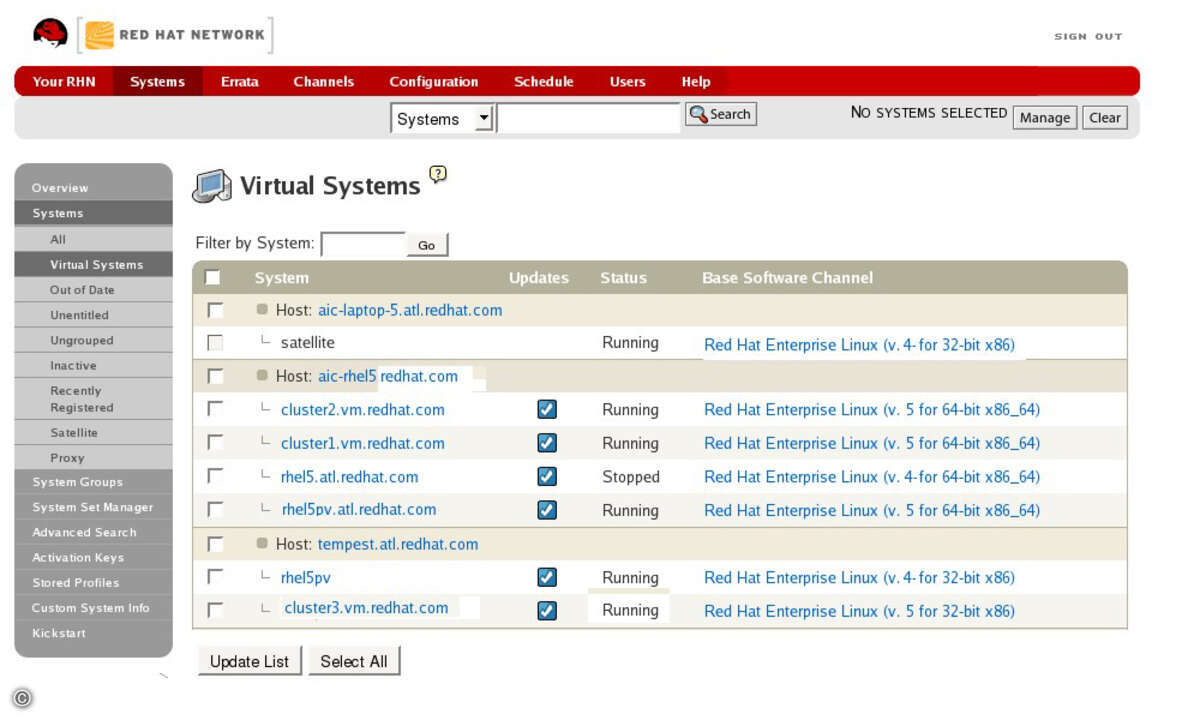Select the cluster3.vm.redhat.com row checkbox
Screen dimensions: 1200x720
pyautogui.click(x=215, y=609)
